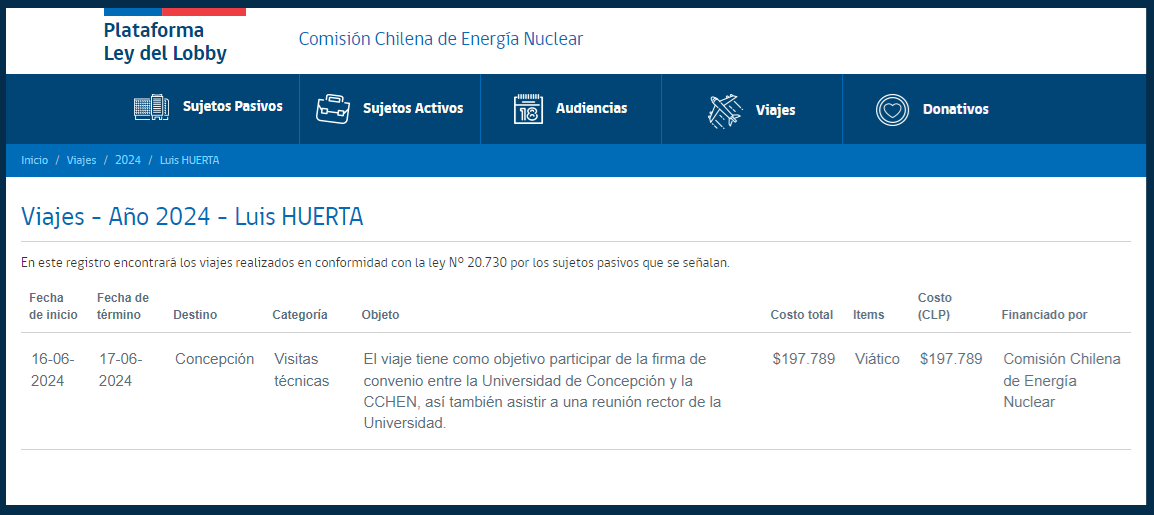The width and height of the screenshot is (1154, 515).
Task: Click the Viático item cell
Action: click(x=877, y=359)
